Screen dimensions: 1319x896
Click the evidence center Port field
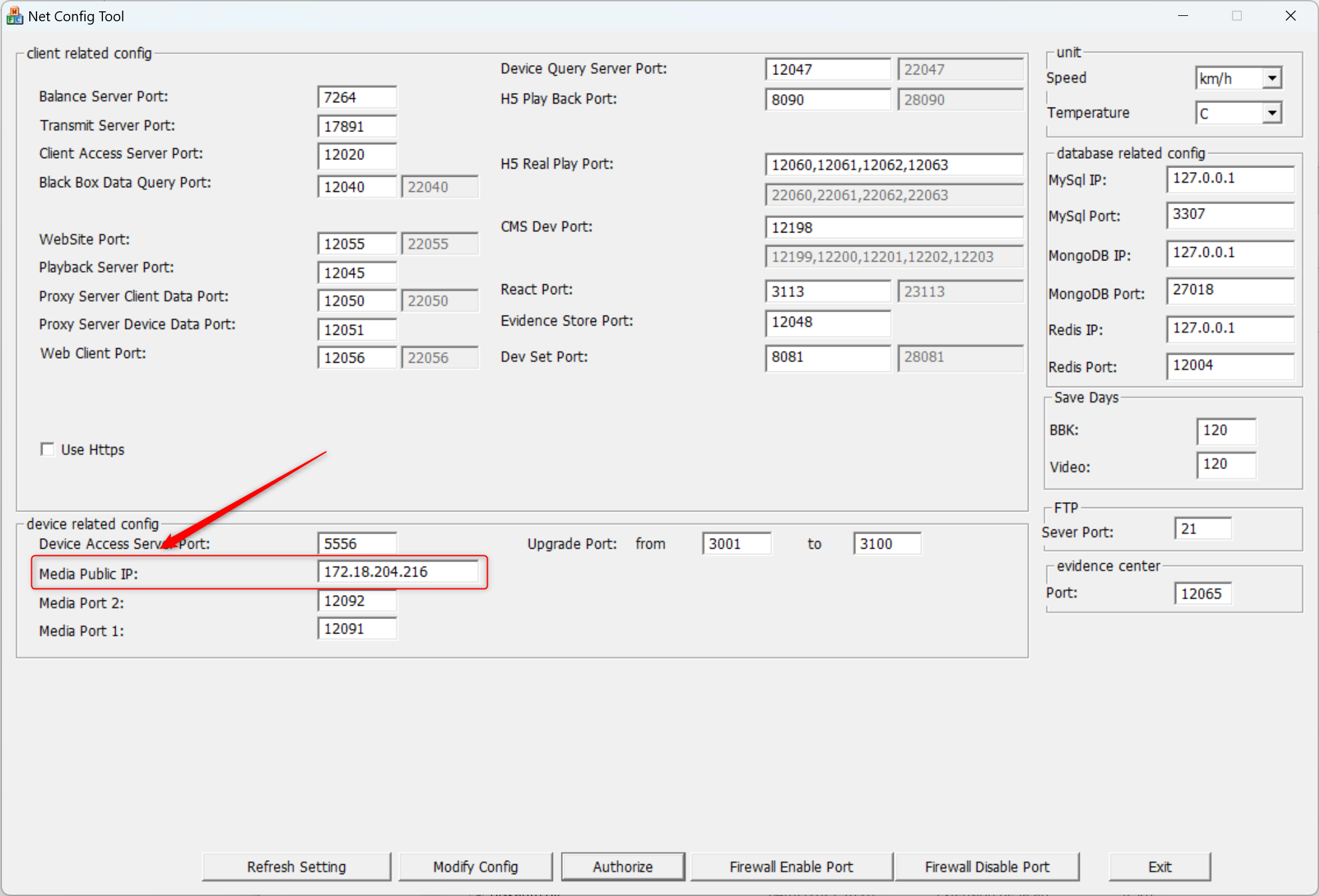coord(1202,594)
